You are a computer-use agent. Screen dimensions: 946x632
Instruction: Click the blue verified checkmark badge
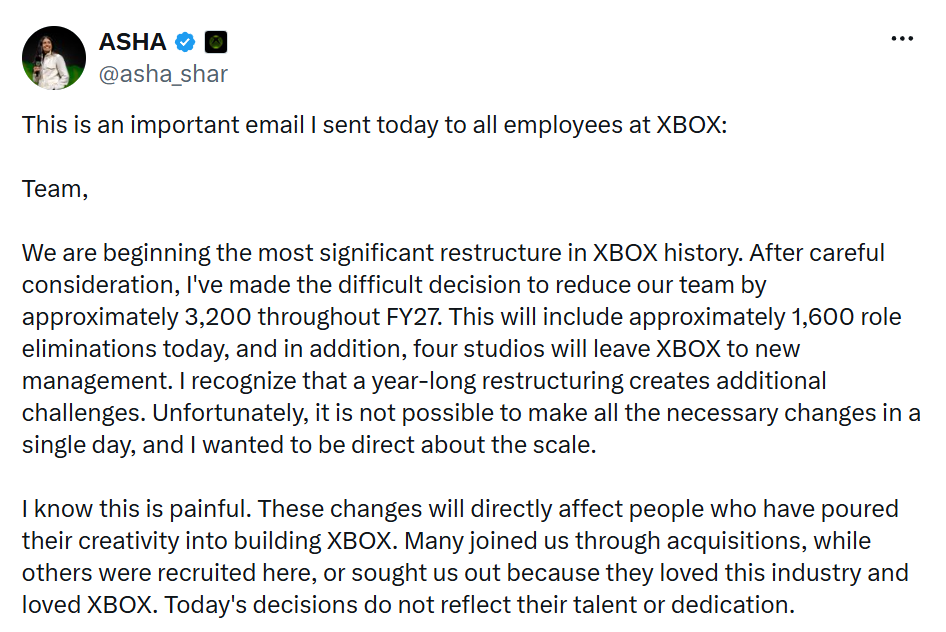point(185,42)
